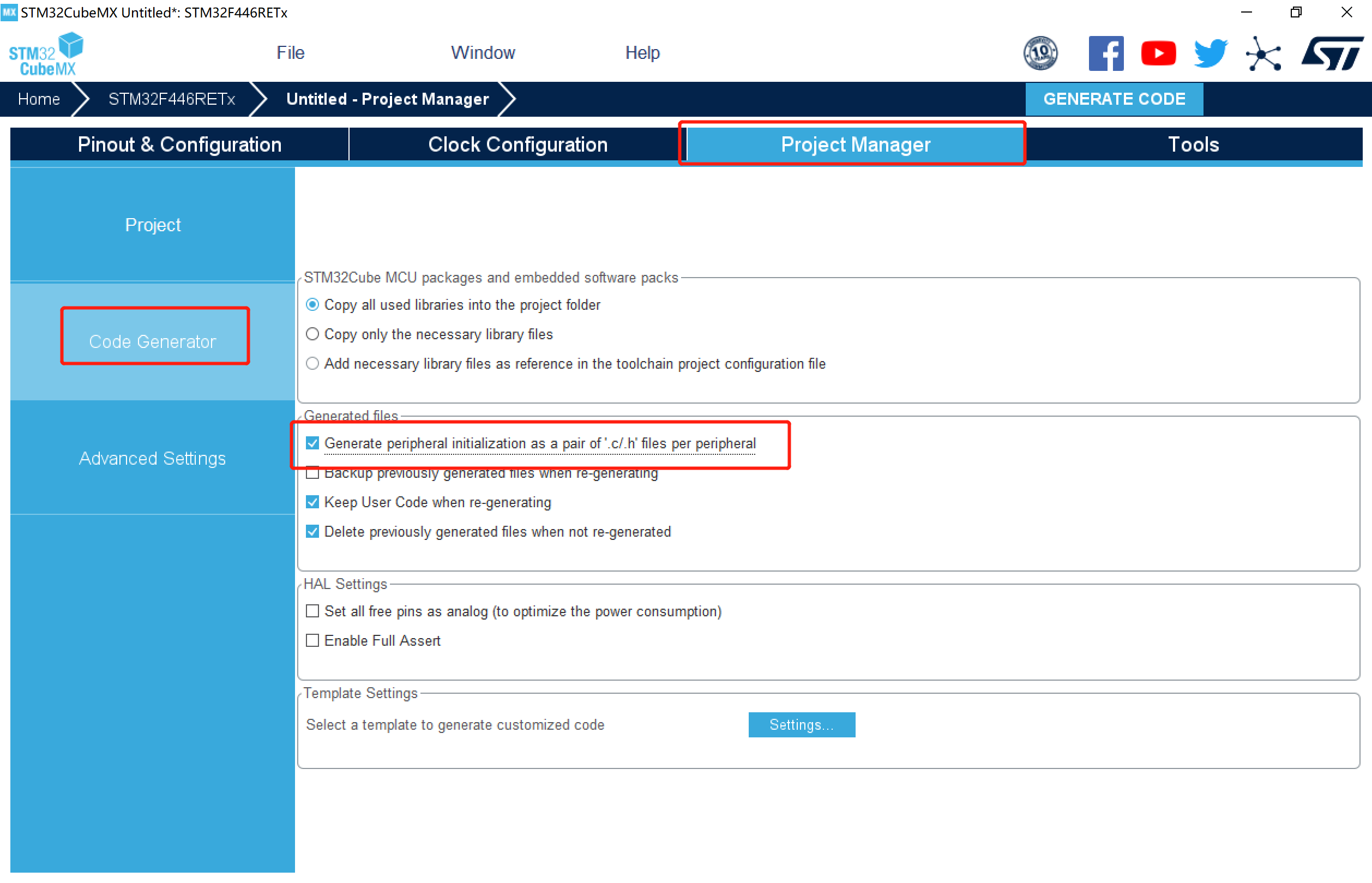1372x883 pixels.
Task: Enable Set all free pins as analog
Action: [x=312, y=611]
